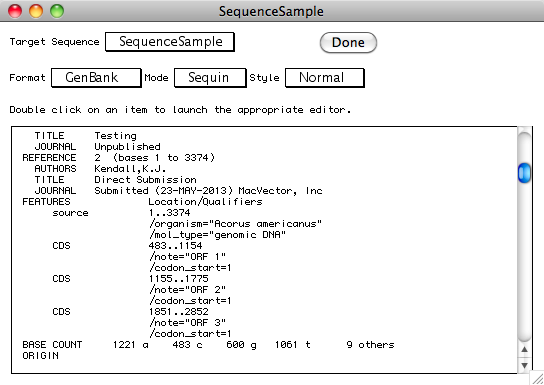Select the /organism="Acorus americanus" qualifier
Image resolution: width=544 pixels, height=385 pixels.
(236, 224)
